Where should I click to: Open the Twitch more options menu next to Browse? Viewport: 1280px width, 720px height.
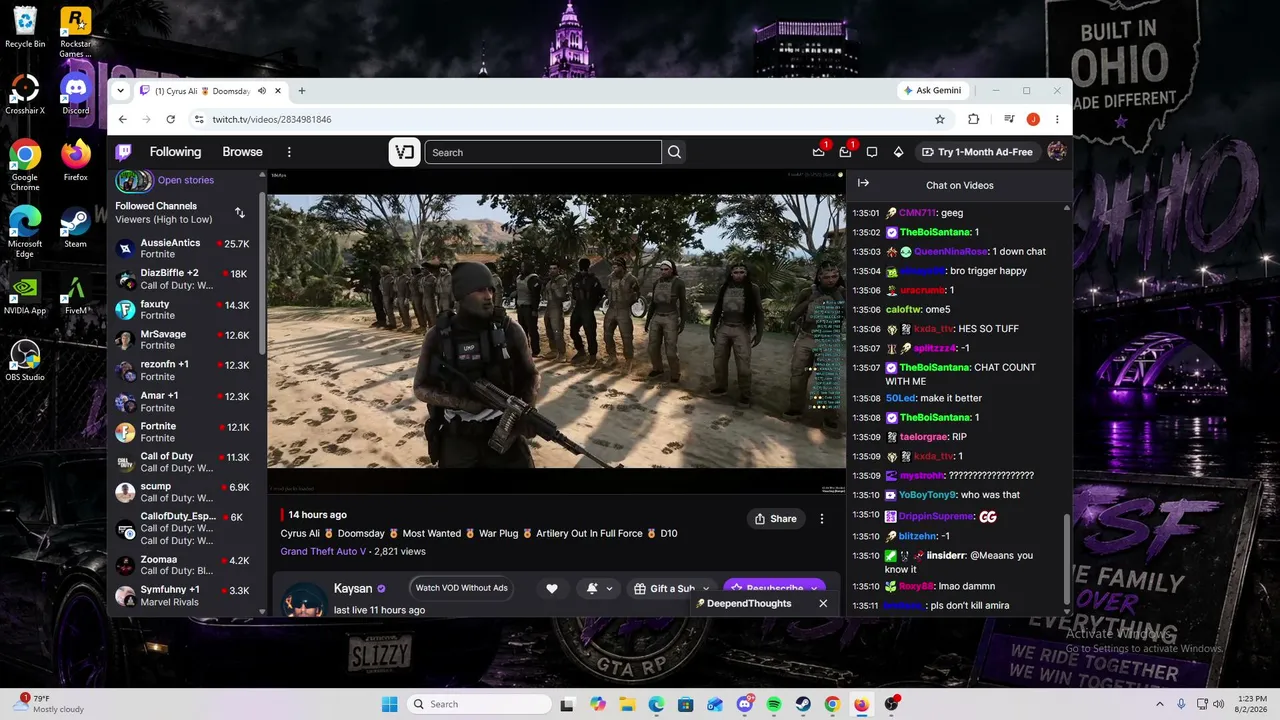[289, 152]
